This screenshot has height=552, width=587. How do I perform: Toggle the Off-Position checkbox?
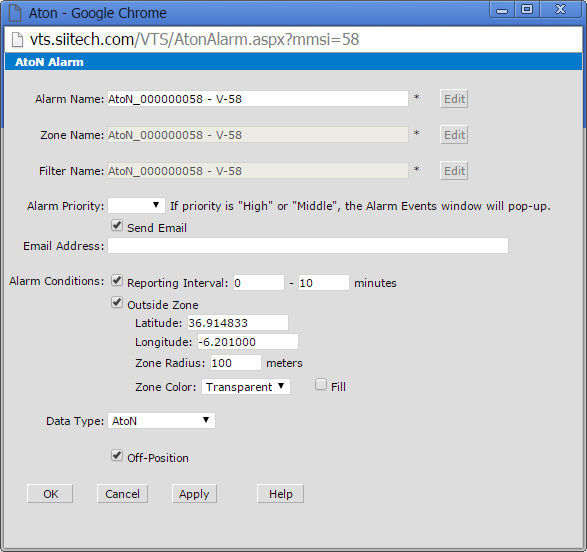coord(117,455)
